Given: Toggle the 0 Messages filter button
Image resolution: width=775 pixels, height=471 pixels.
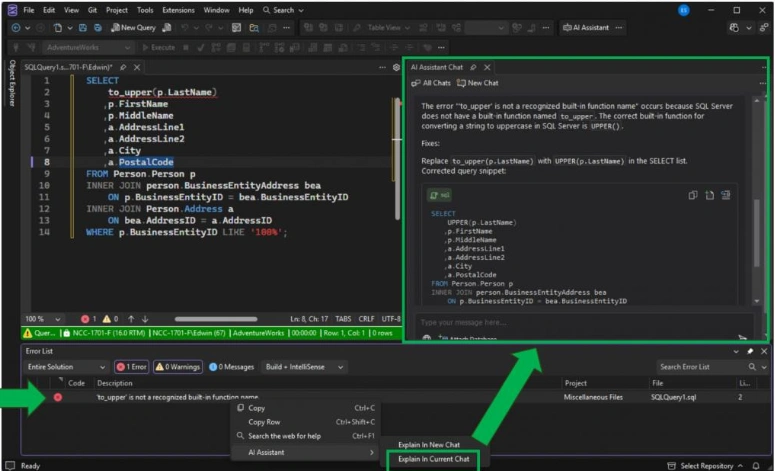Looking at the screenshot, I should click(x=231, y=367).
